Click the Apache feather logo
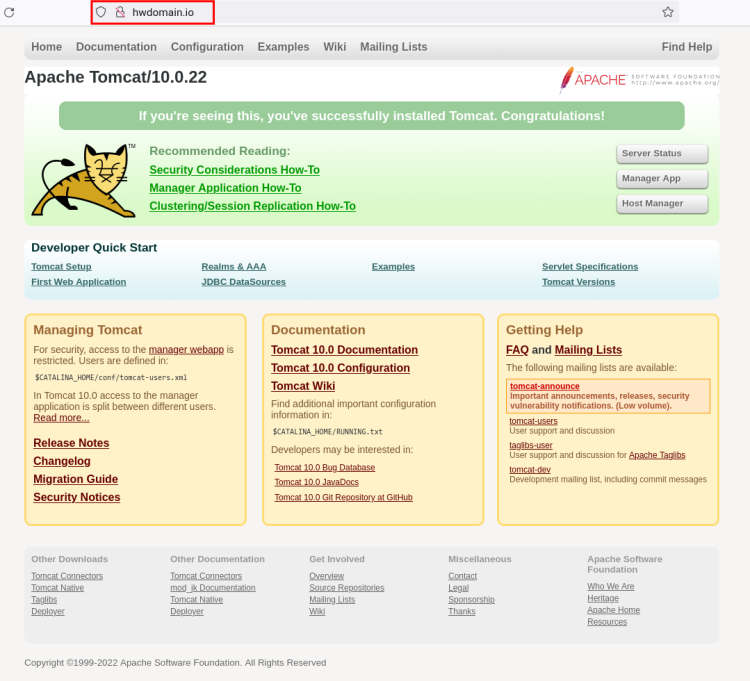 click(639, 79)
